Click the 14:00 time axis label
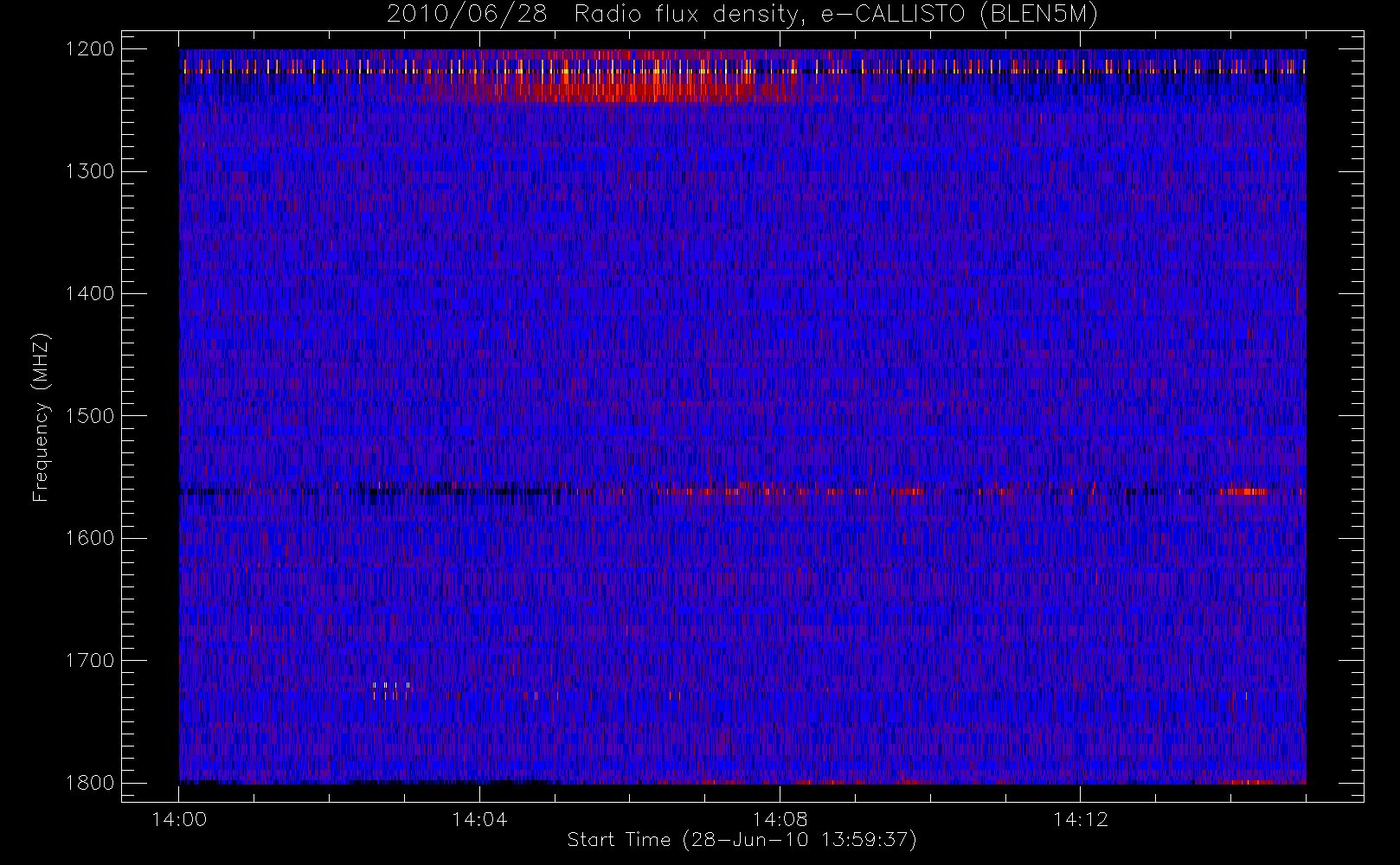Viewport: 1400px width, 865px height. [179, 819]
